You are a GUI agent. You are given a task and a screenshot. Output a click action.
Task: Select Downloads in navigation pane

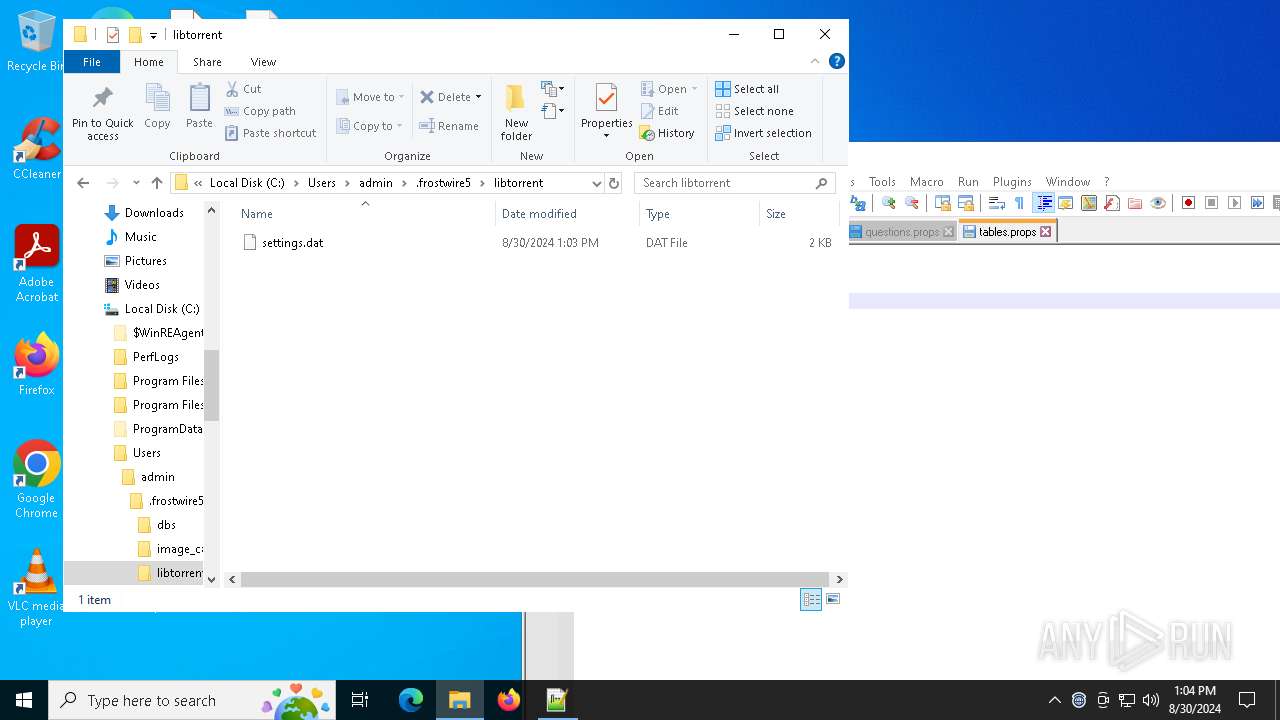[154, 213]
